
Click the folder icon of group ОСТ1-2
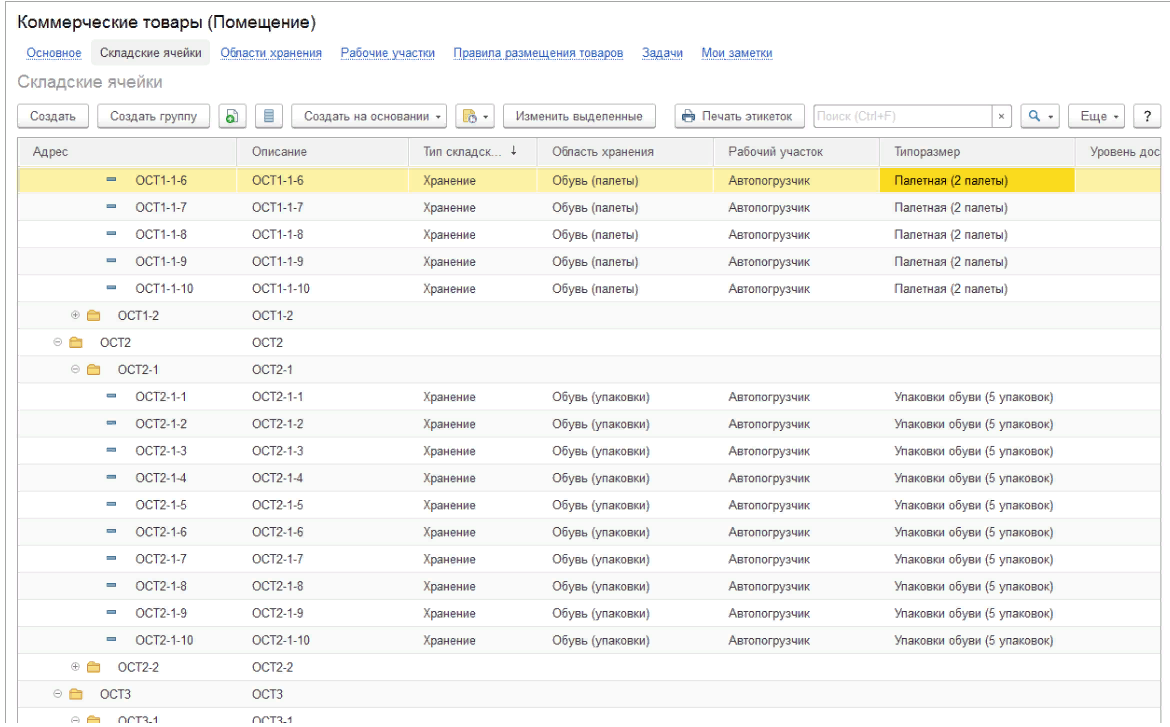(x=94, y=316)
